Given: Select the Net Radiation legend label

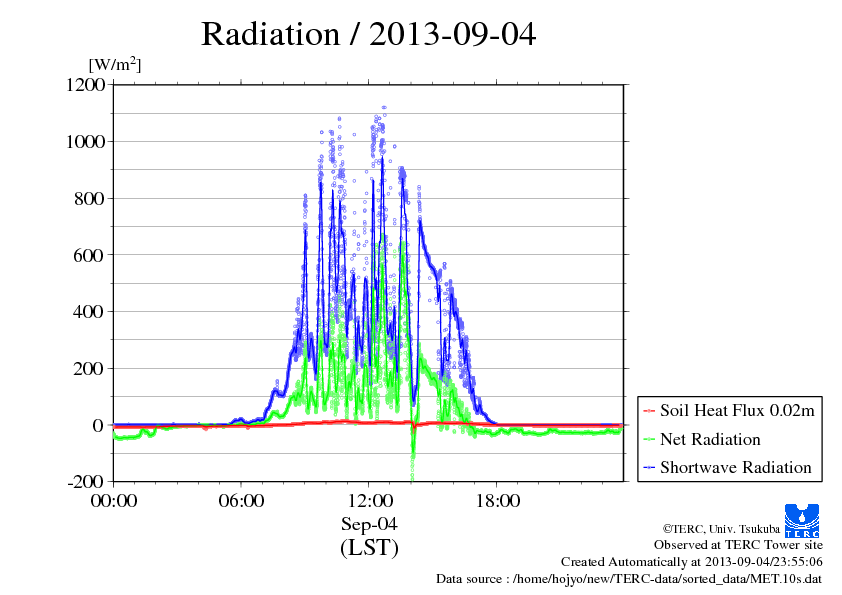Looking at the screenshot, I should point(710,439).
